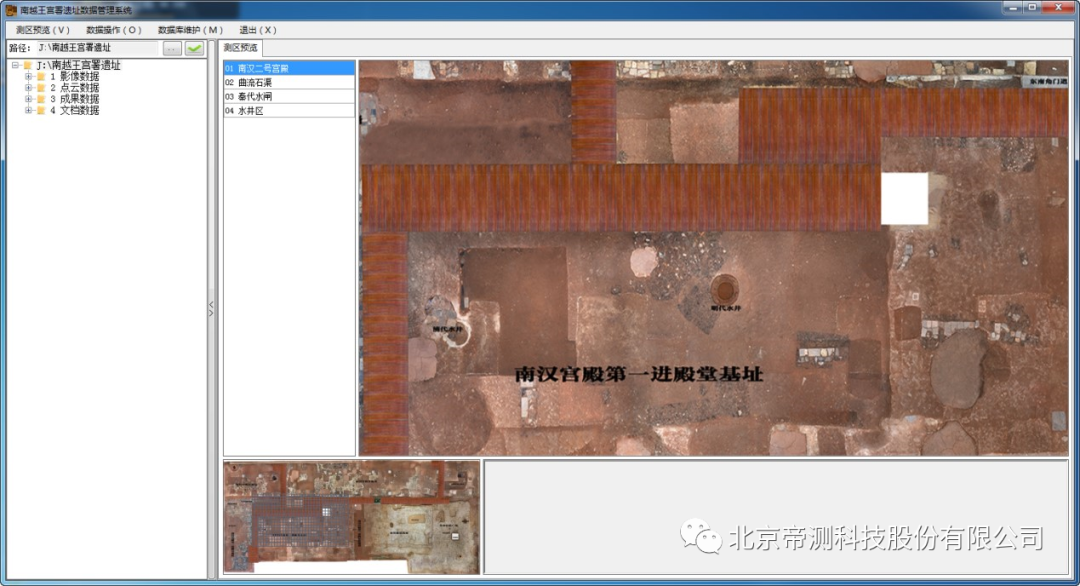This screenshot has height=586, width=1080.
Task: Click the green checkmark confirm path button
Action: point(194,47)
